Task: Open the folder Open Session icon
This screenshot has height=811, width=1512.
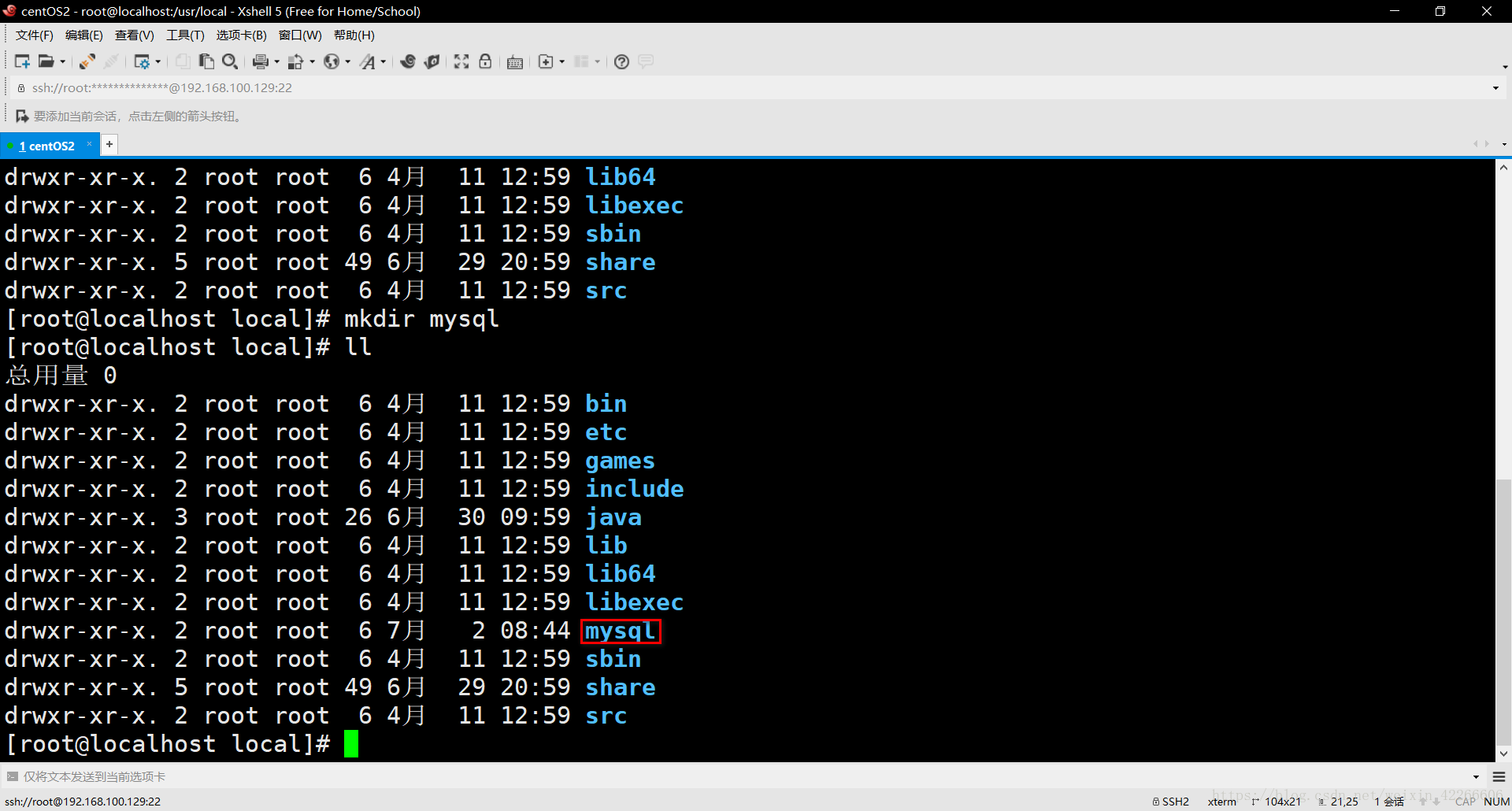Action: click(x=46, y=61)
